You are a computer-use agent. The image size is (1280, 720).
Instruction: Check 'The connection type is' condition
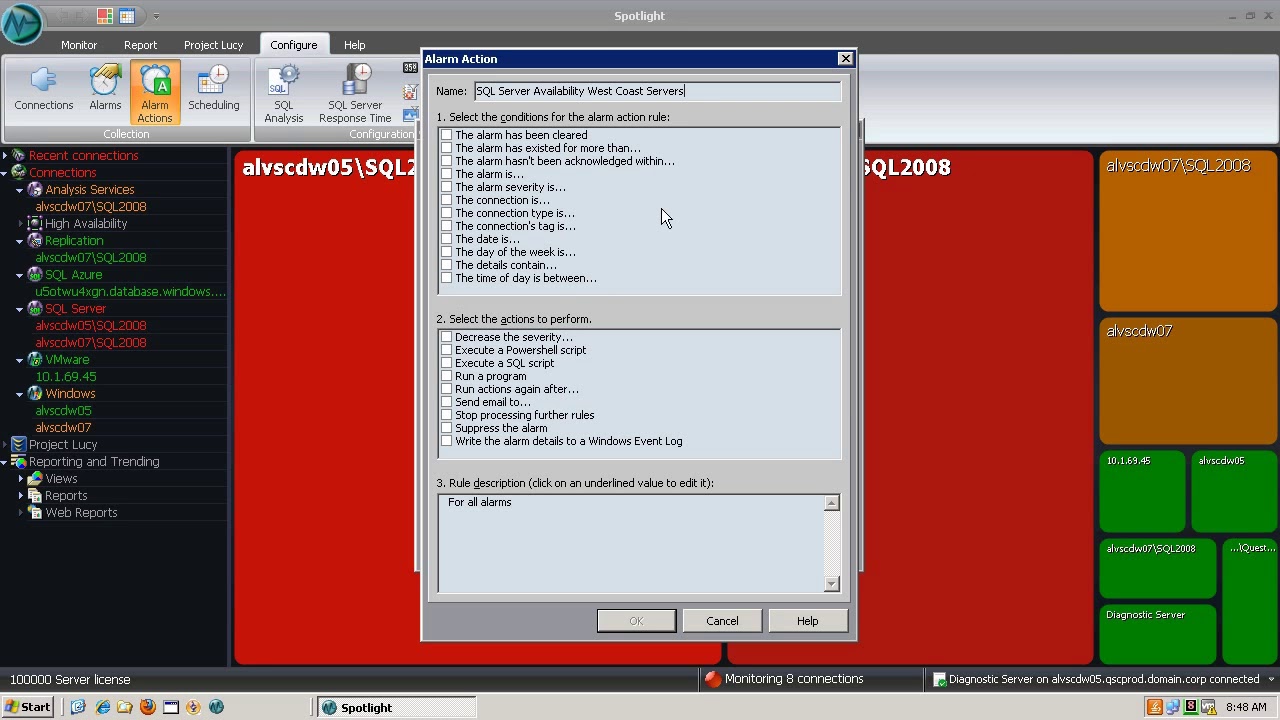point(447,213)
